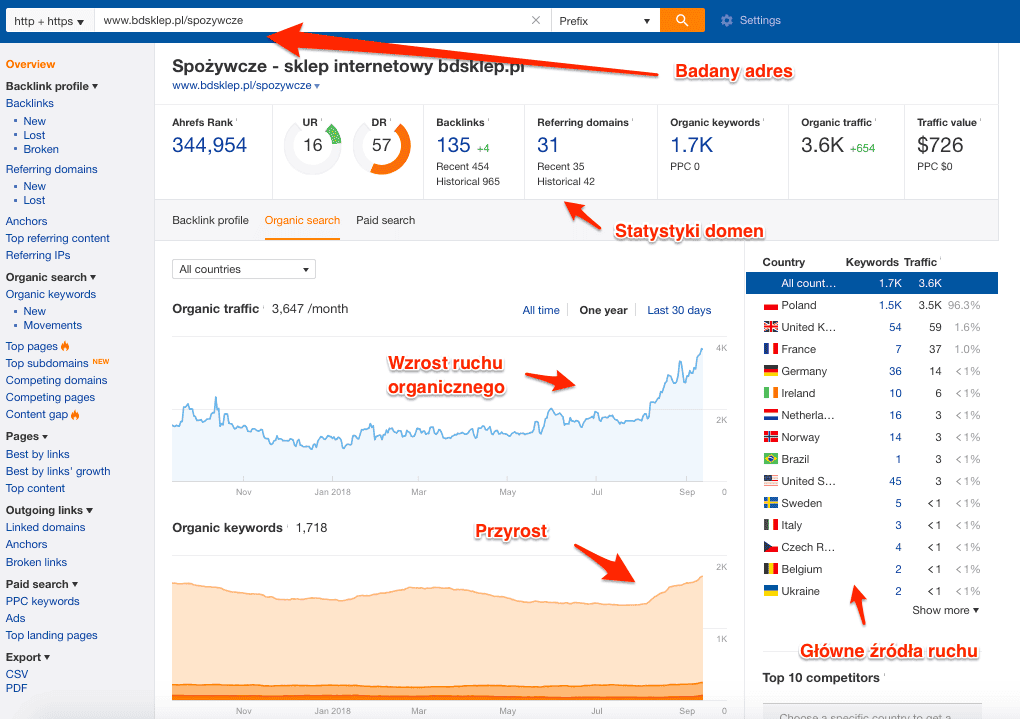Click the 135 backlinks count
This screenshot has height=719, width=1020.
pos(453,145)
